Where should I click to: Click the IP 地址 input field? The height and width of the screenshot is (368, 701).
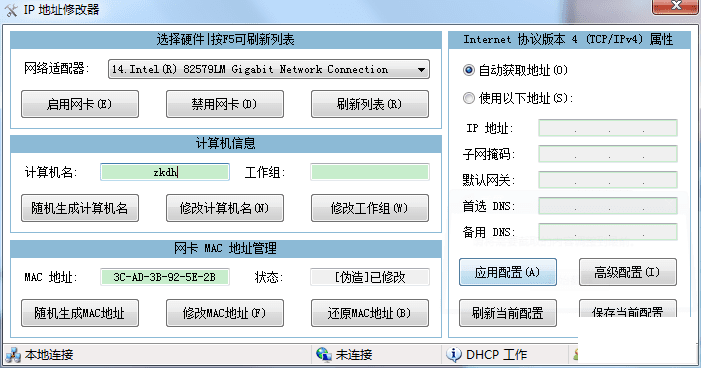coord(608,128)
